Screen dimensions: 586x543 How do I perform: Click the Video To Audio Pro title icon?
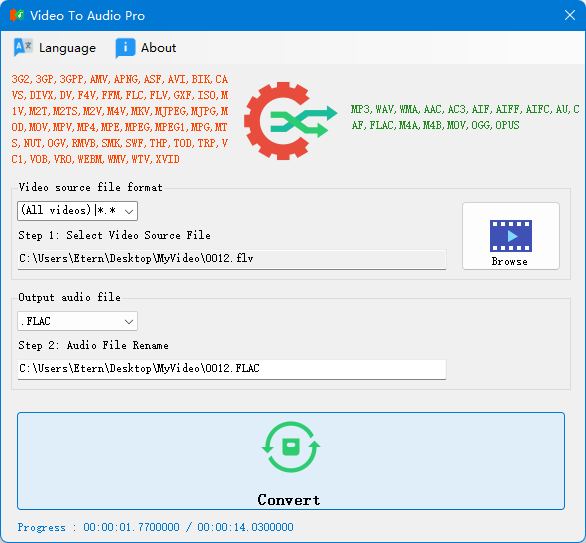tap(16, 15)
